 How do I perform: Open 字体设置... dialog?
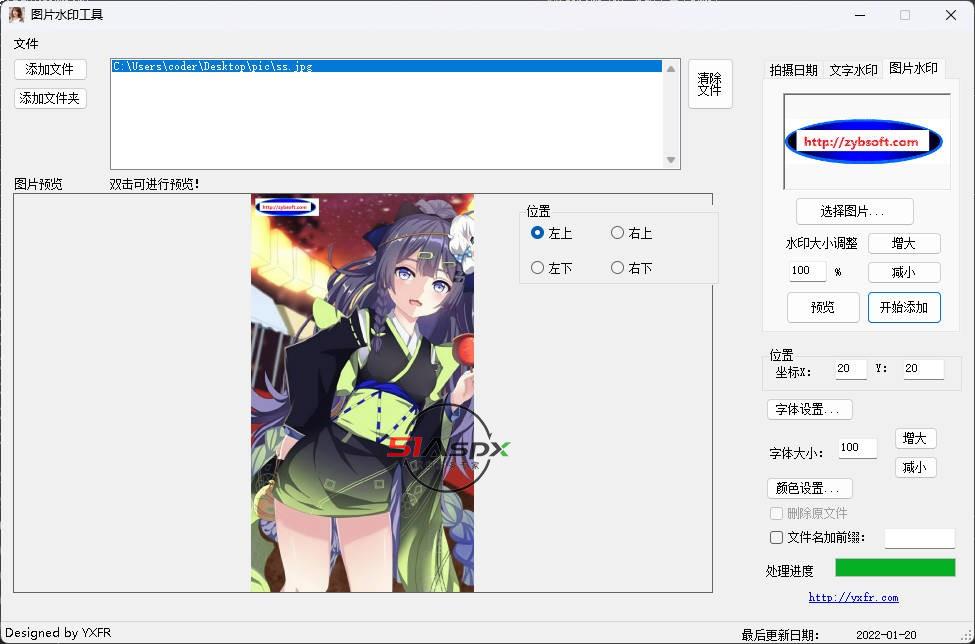pyautogui.click(x=810, y=410)
